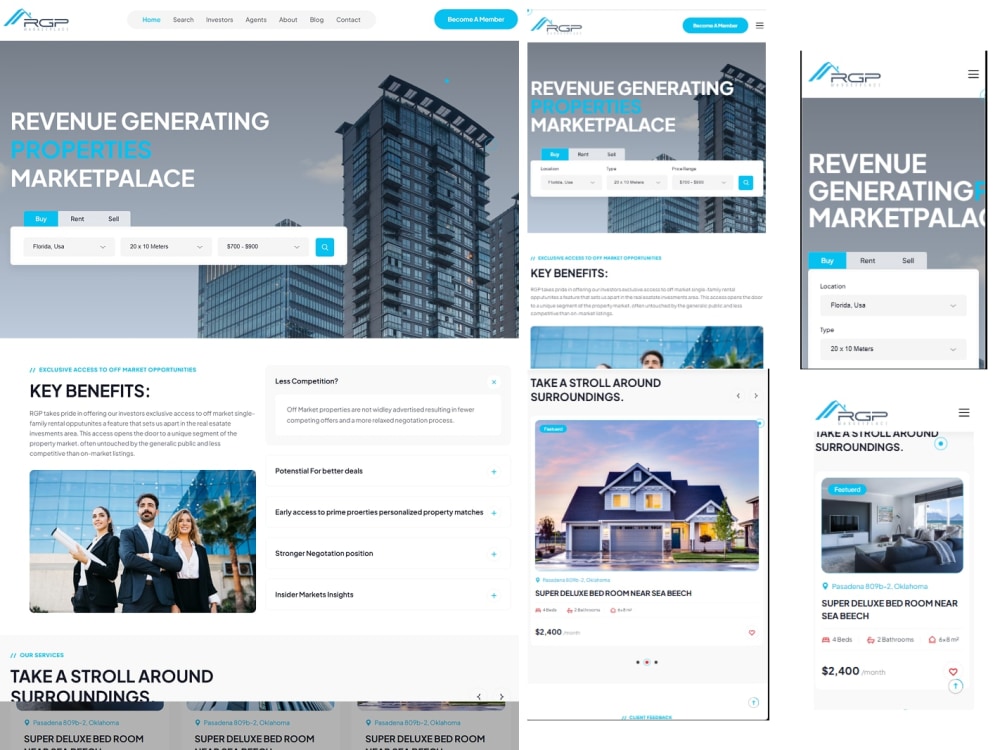Click RGP logo in bottom mobile view
The image size is (1000, 750).
click(851, 413)
